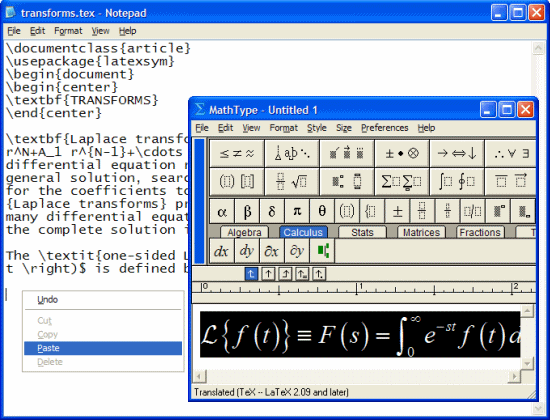
Task: Open Notepad View menu
Action: click(x=100, y=31)
